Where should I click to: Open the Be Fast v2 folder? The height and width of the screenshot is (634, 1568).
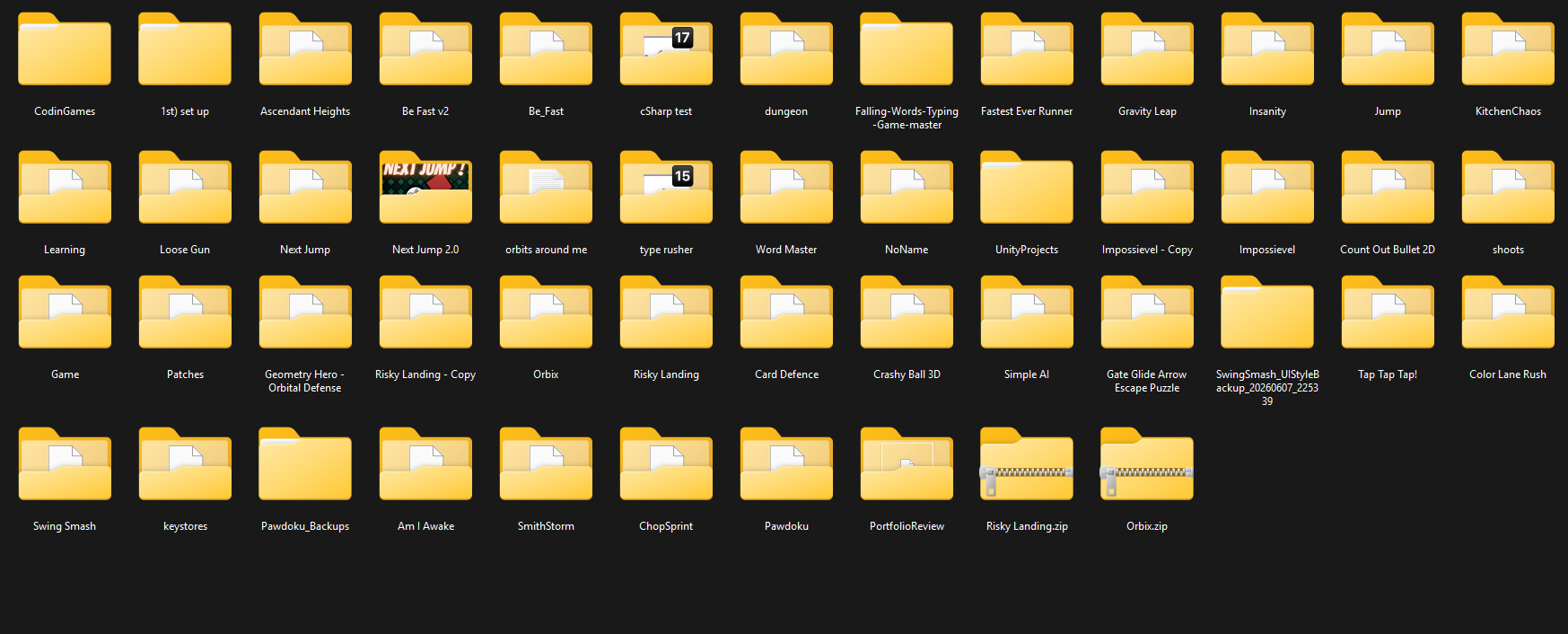pyautogui.click(x=425, y=49)
